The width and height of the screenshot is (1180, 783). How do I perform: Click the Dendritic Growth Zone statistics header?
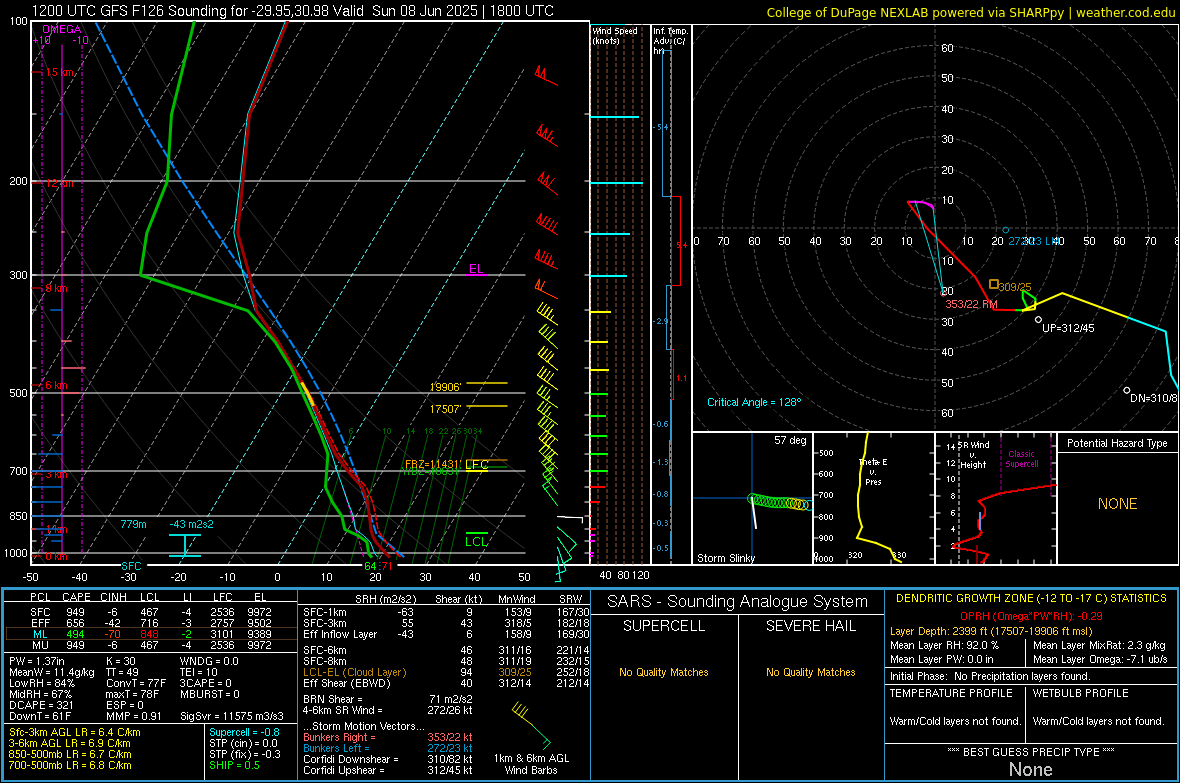[x=1031, y=599]
